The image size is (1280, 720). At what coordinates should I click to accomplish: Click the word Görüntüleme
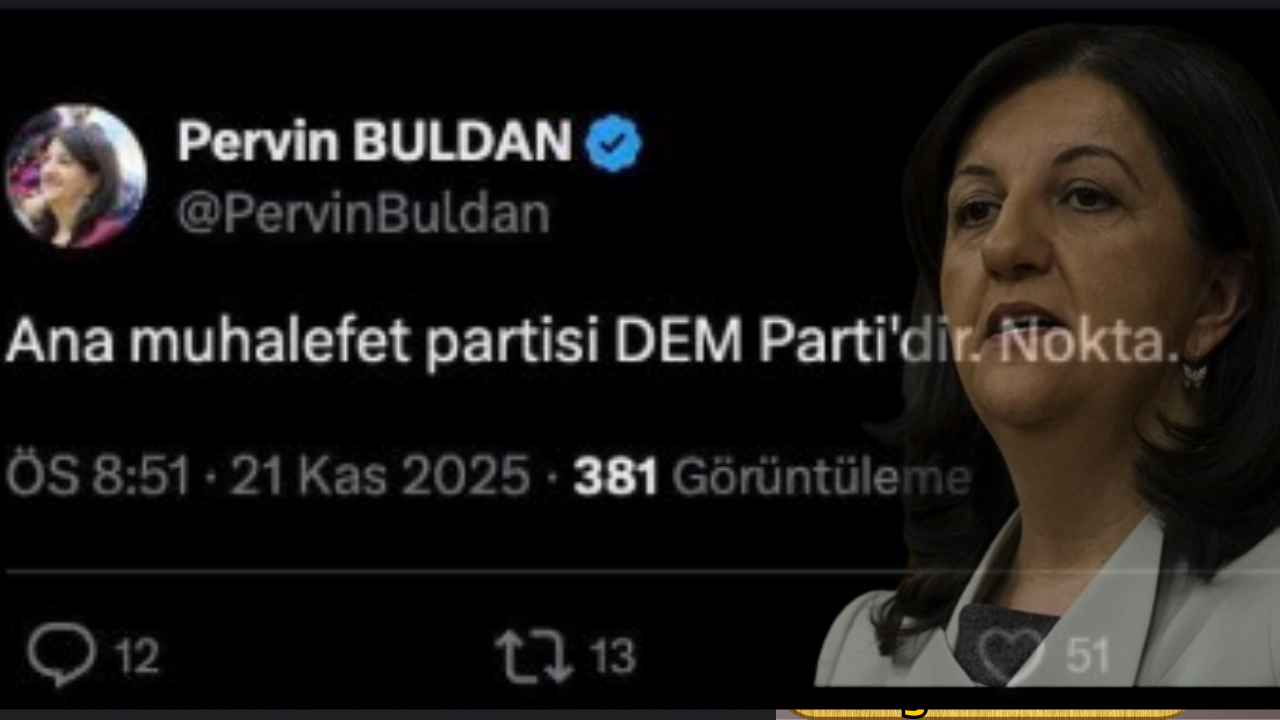click(x=821, y=478)
